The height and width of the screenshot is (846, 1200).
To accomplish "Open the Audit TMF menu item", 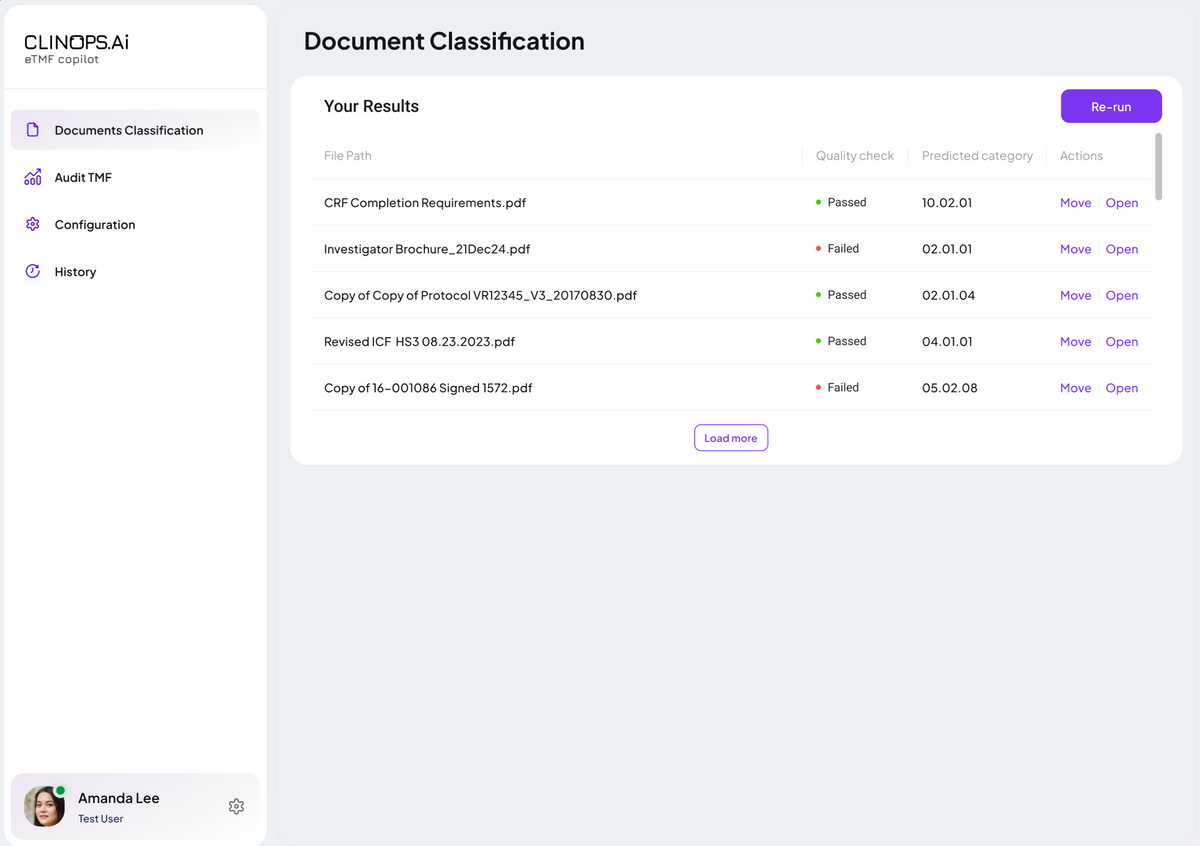I will coord(83,177).
